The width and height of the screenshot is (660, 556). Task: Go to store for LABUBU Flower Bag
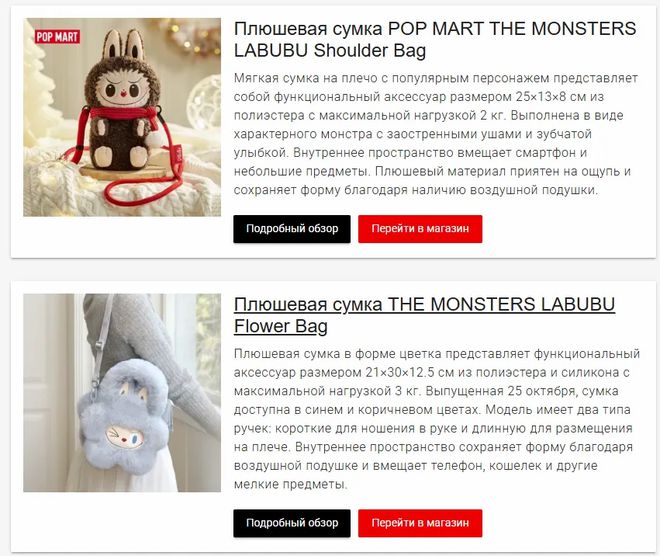tap(420, 523)
